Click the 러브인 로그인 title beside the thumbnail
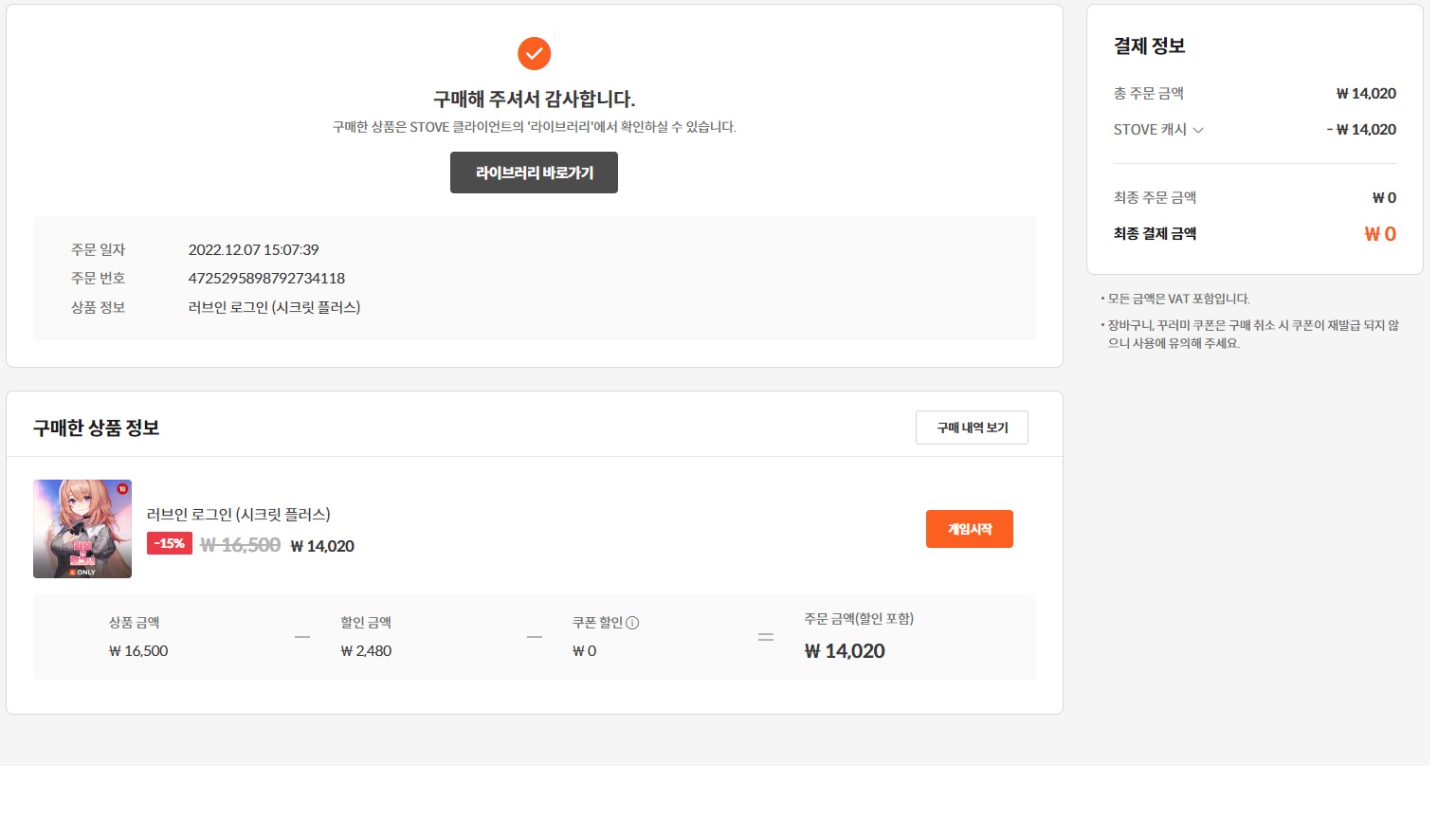This screenshot has width=1456, height=819. tap(238, 514)
